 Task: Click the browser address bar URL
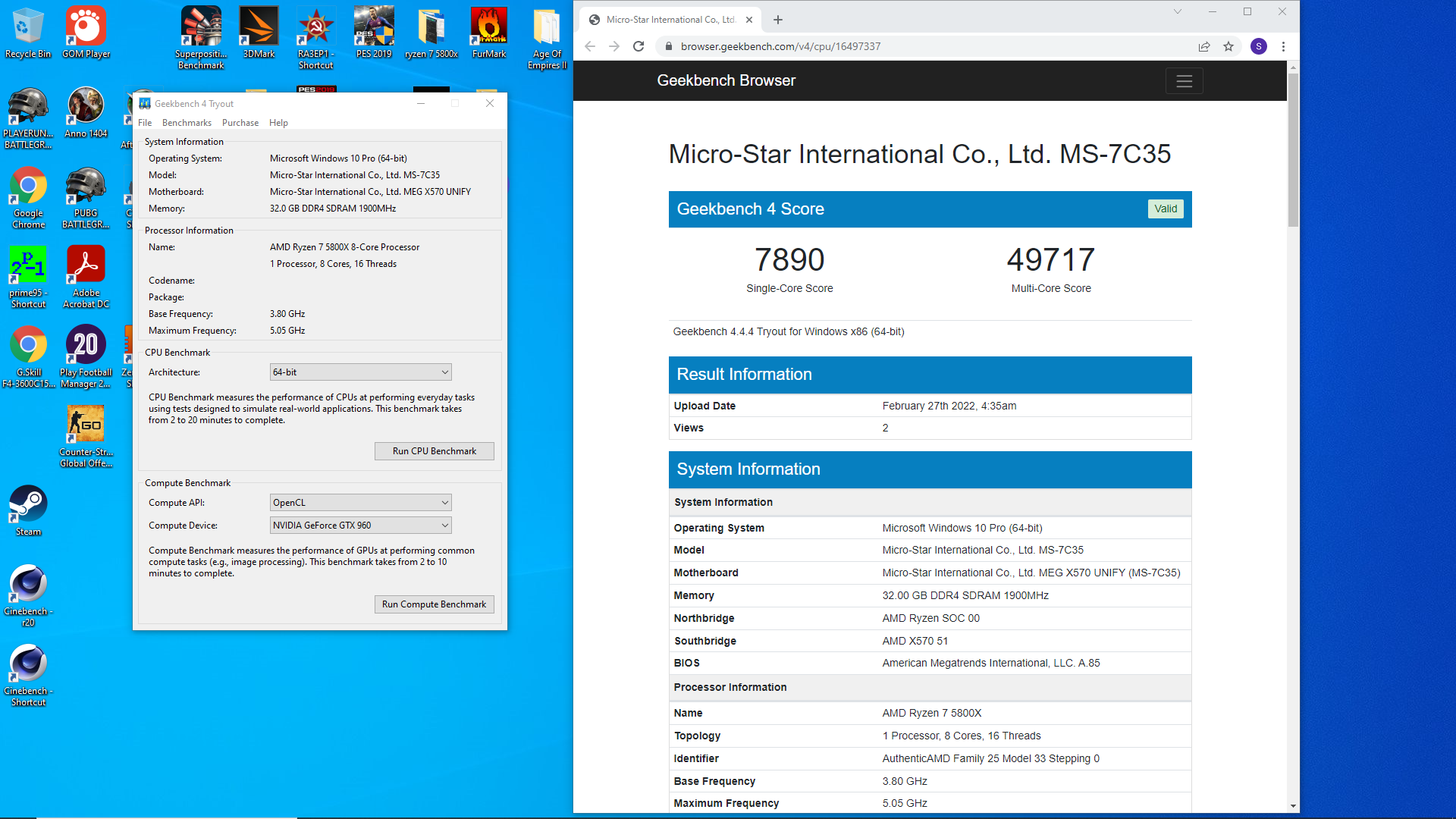tap(780, 46)
